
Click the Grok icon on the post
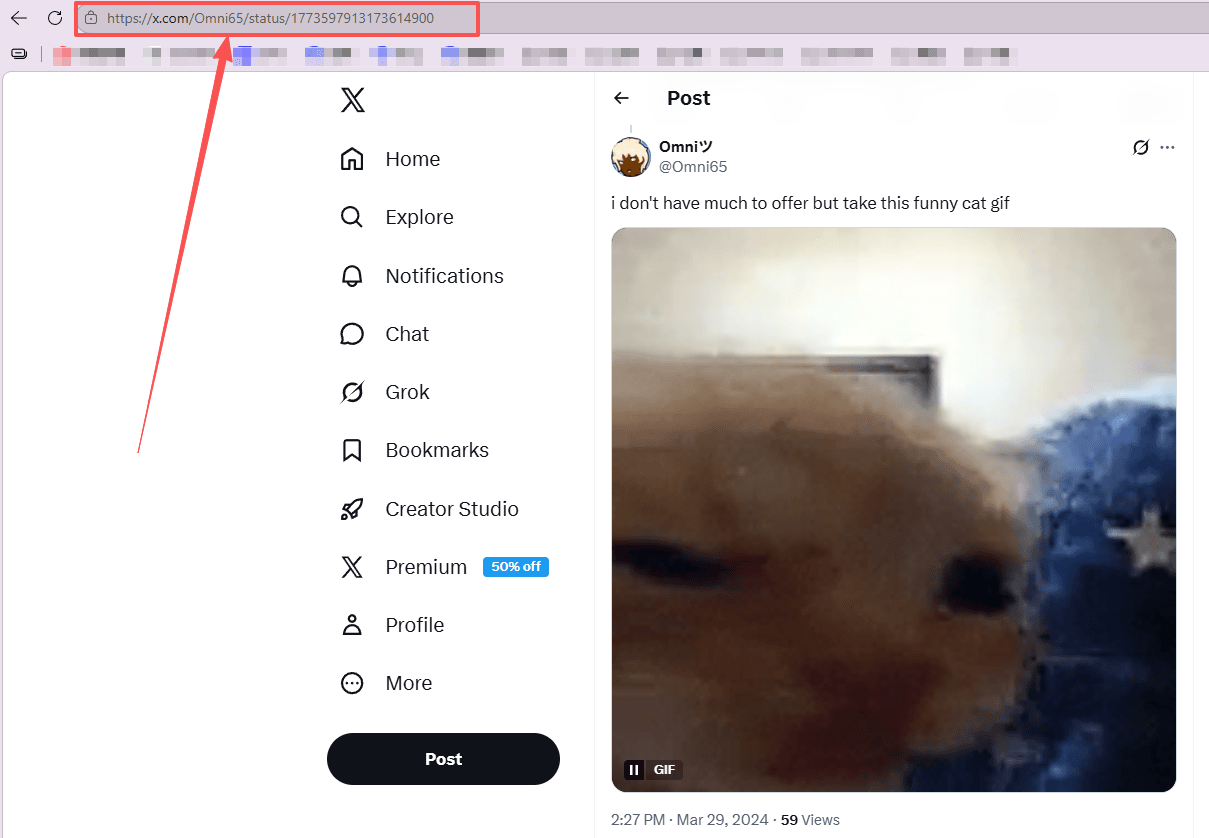(1140, 147)
